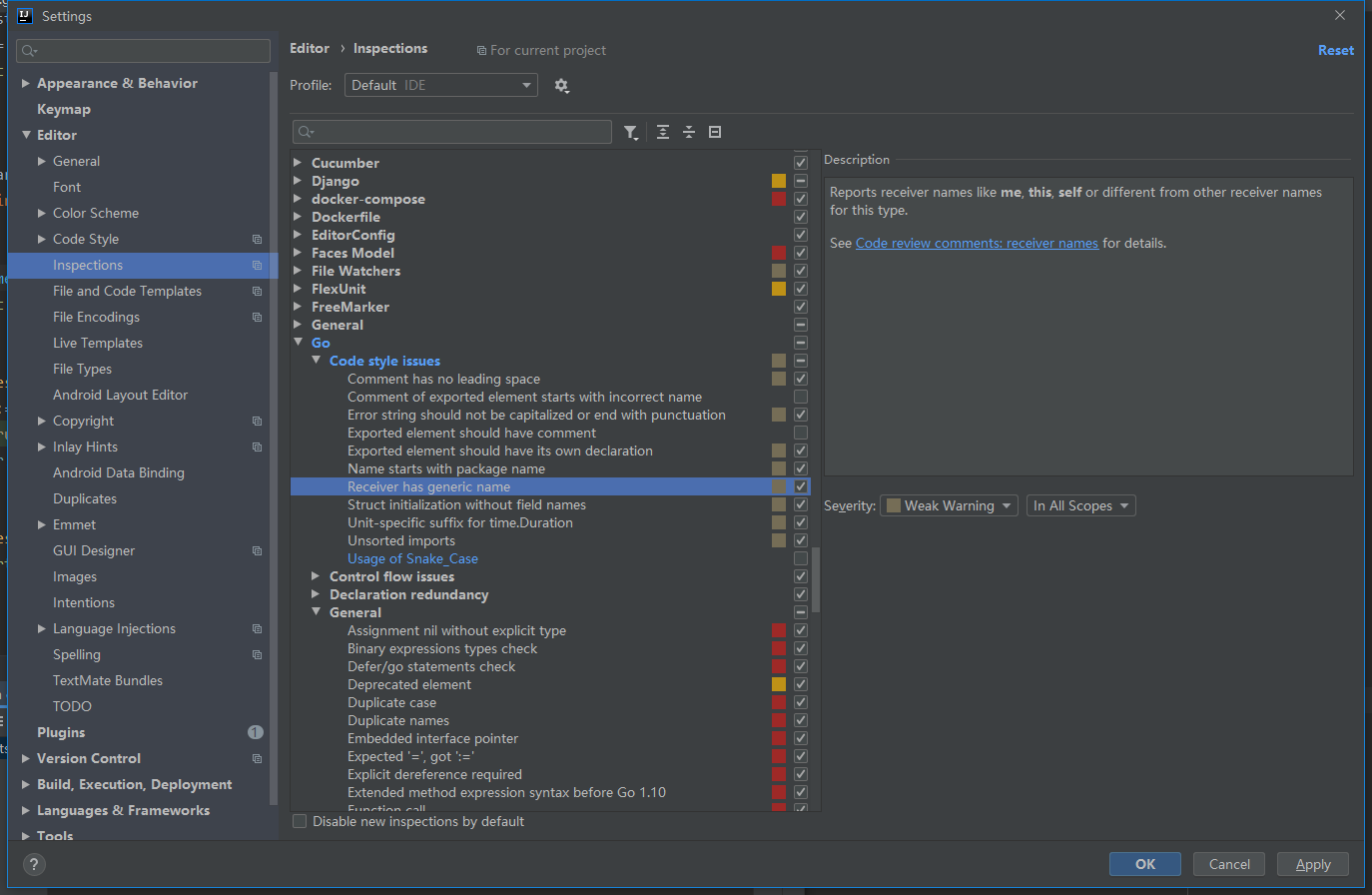Expand Appearance & Behavior settings section
Image resolution: width=1372 pixels, height=895 pixels.
coord(26,84)
